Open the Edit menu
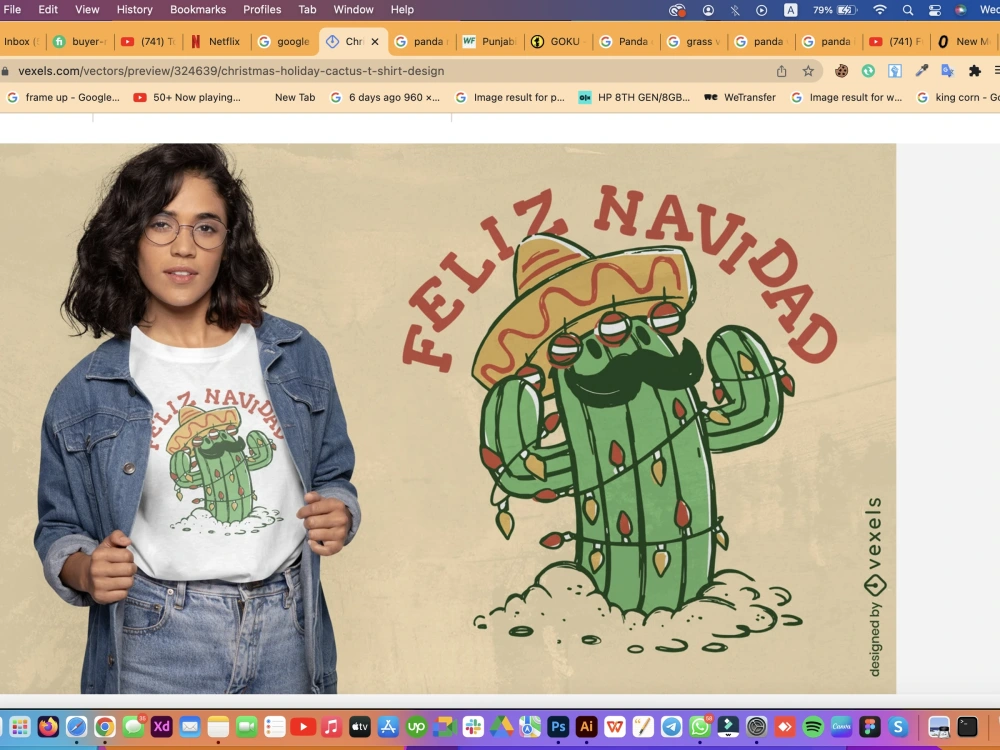The height and width of the screenshot is (750, 1000). (48, 10)
